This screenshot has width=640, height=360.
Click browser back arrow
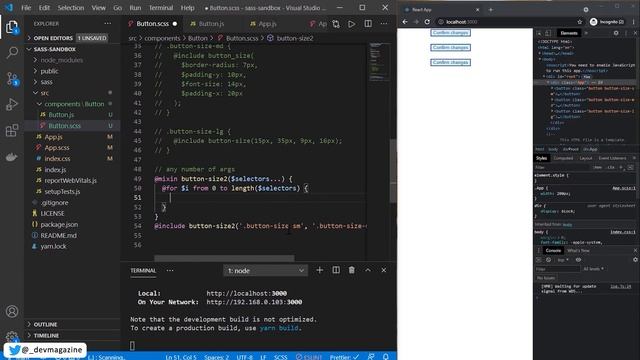click(x=405, y=22)
